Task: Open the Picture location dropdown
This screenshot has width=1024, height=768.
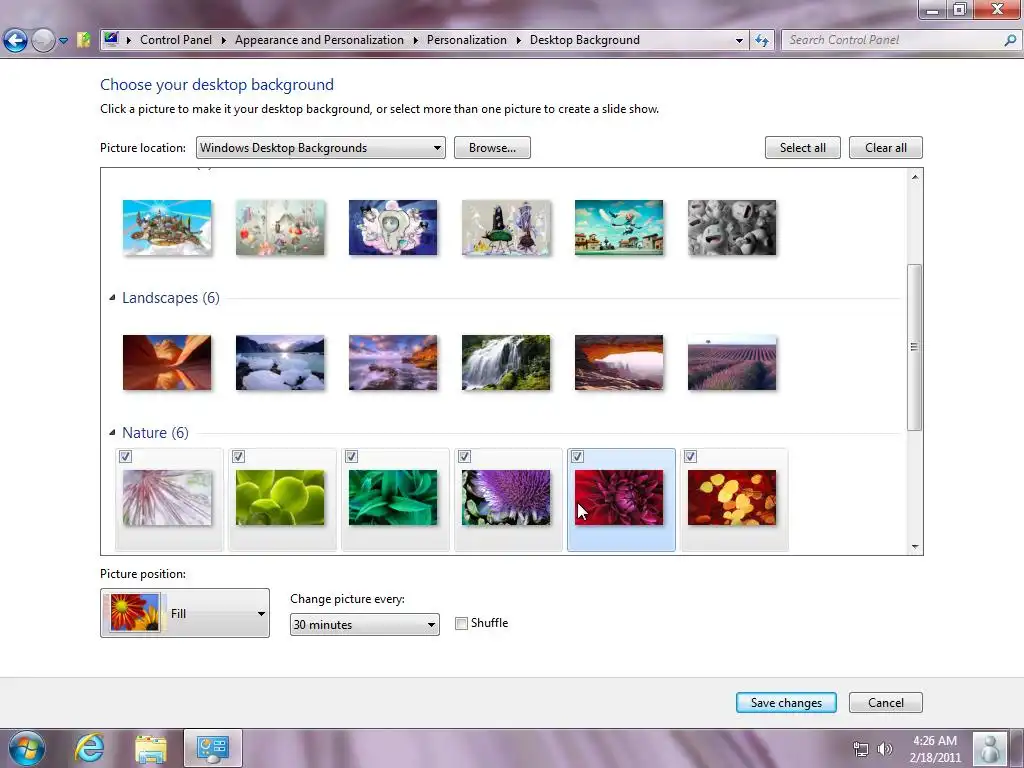Action: [321, 148]
